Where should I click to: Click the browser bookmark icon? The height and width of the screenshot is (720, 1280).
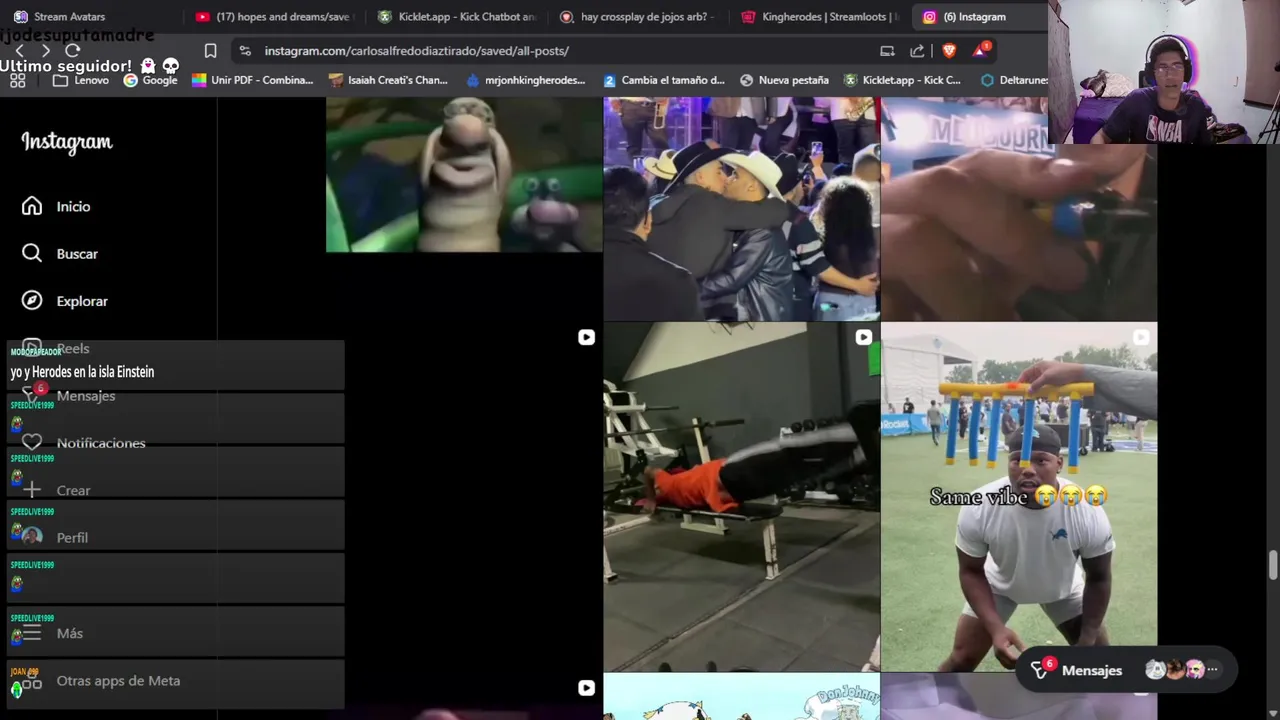(x=210, y=51)
